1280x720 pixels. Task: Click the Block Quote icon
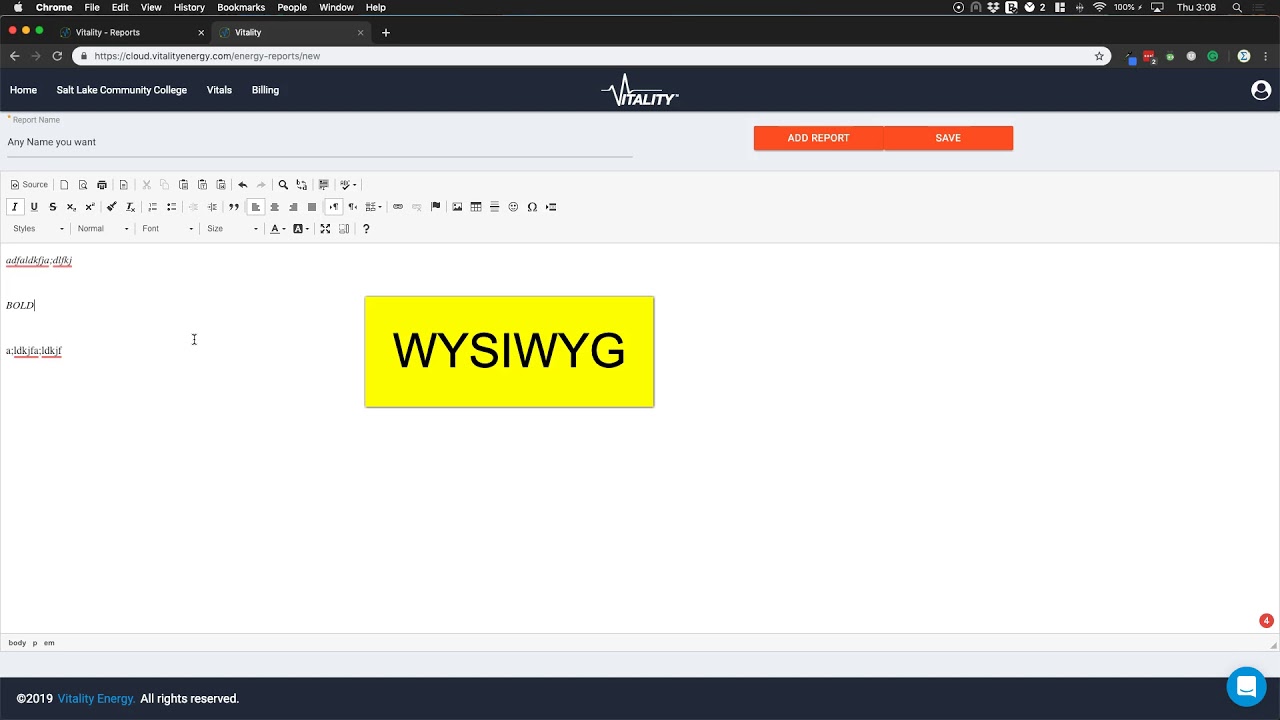[234, 207]
